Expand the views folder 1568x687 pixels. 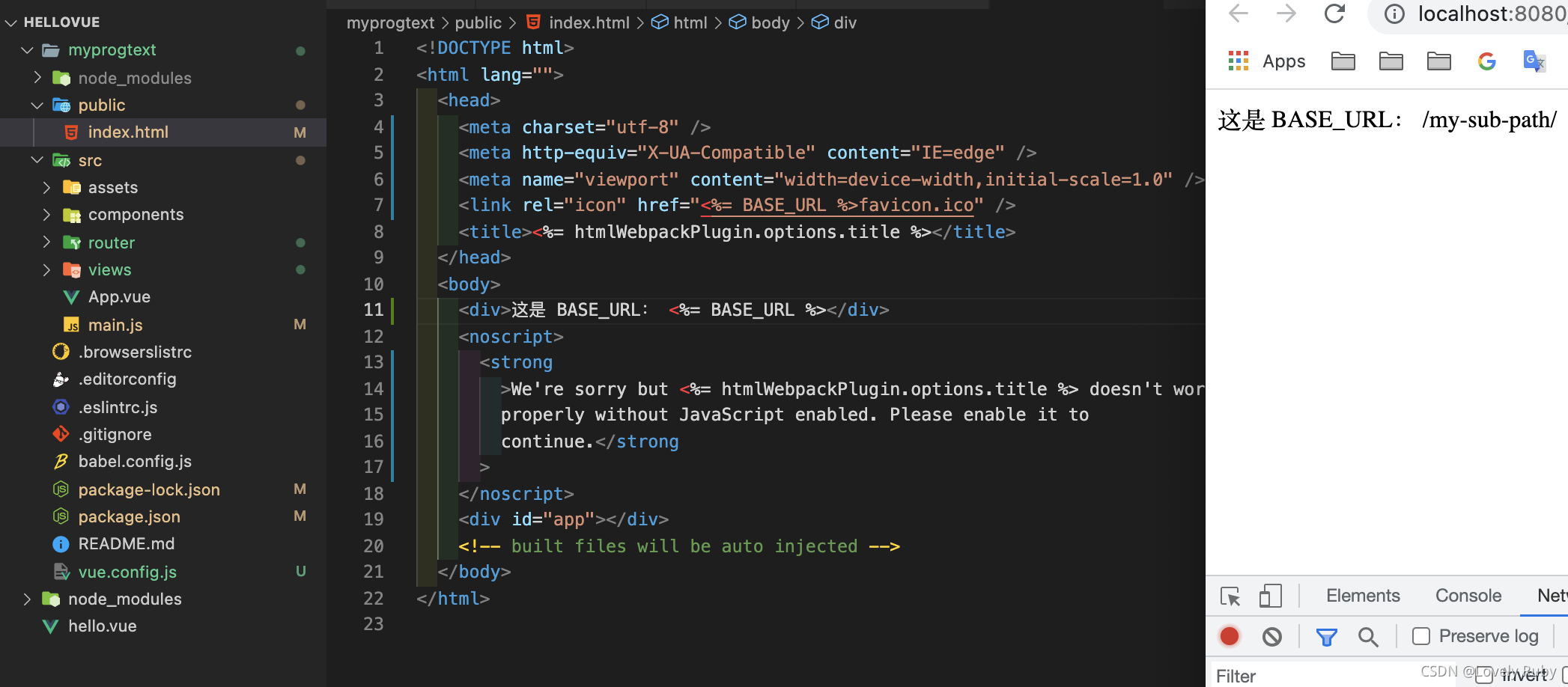pyautogui.click(x=47, y=269)
